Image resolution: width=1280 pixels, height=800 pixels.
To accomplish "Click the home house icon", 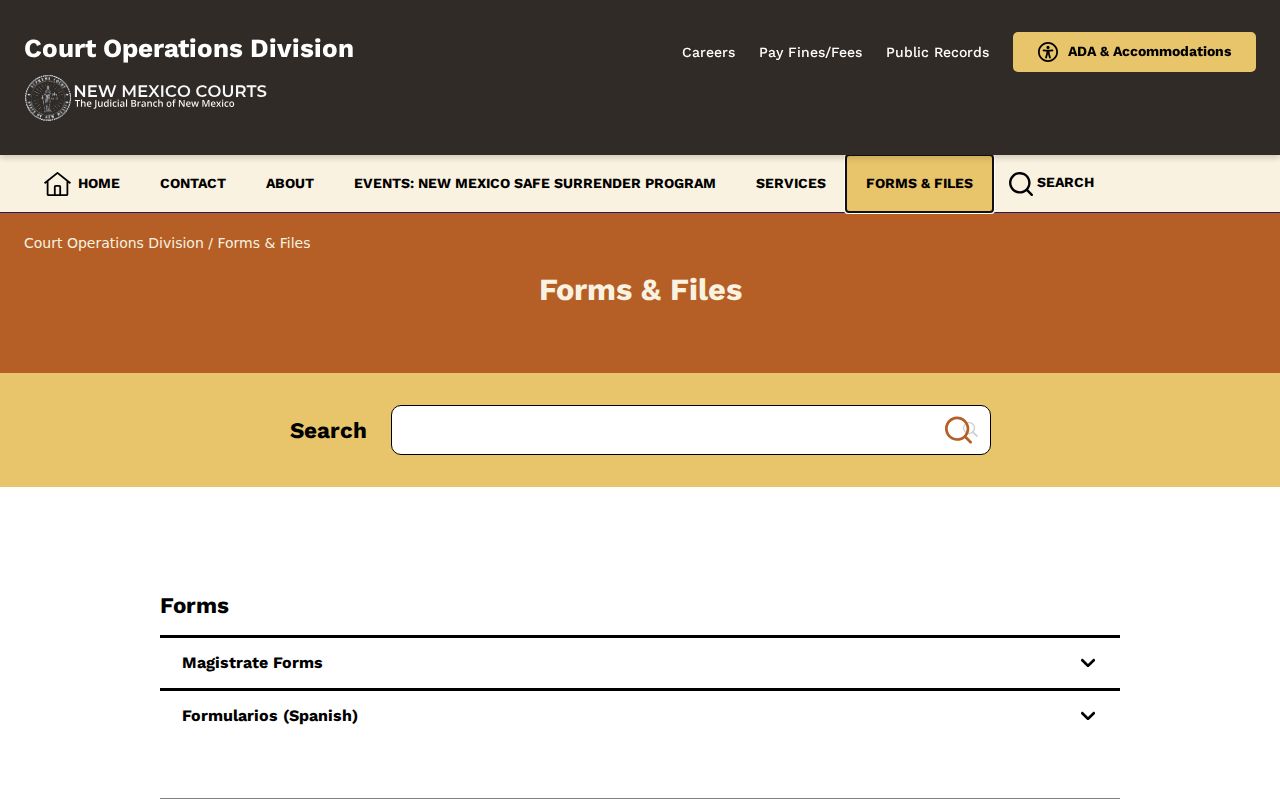I will (x=57, y=183).
